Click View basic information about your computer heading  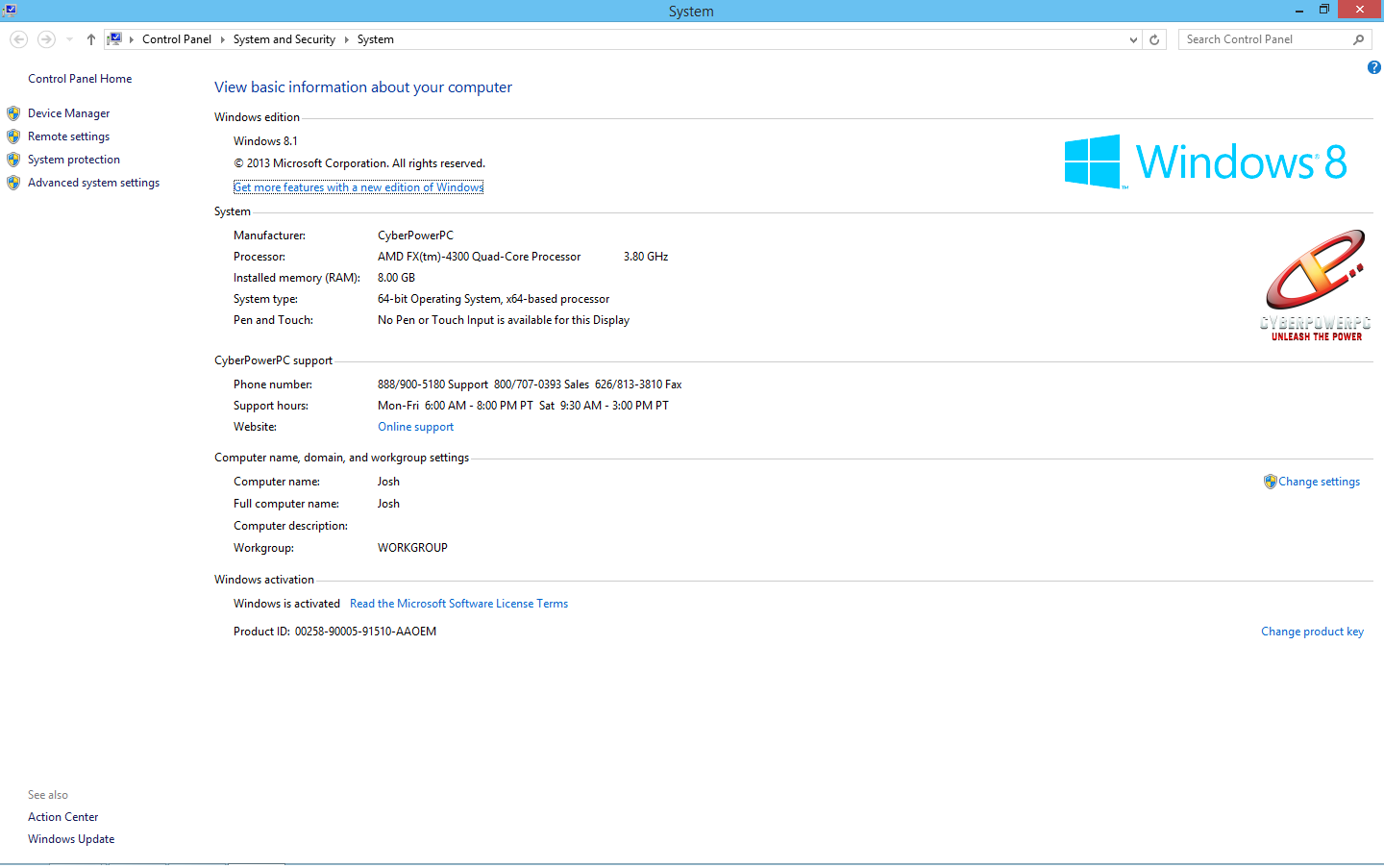pyautogui.click(x=363, y=87)
